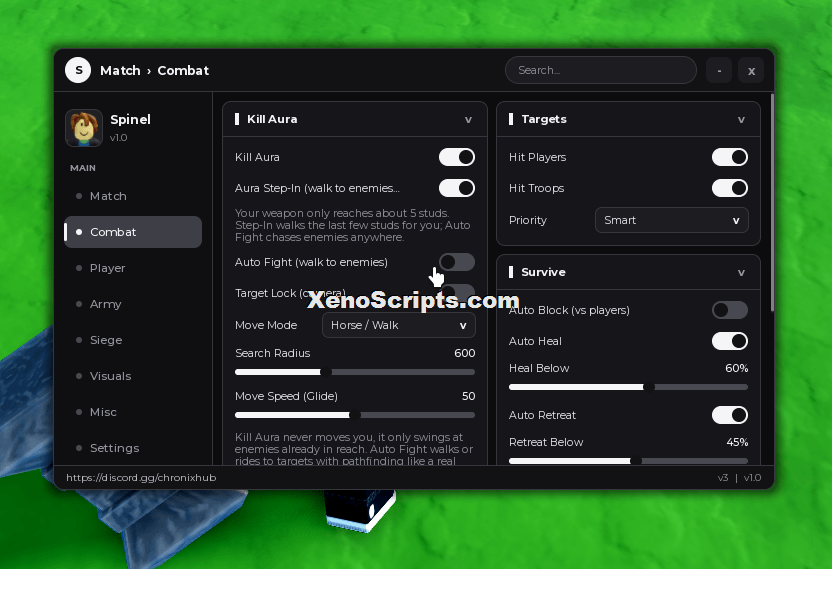Open the Army sidebar page
This screenshot has height=599, width=832.
tap(133, 304)
